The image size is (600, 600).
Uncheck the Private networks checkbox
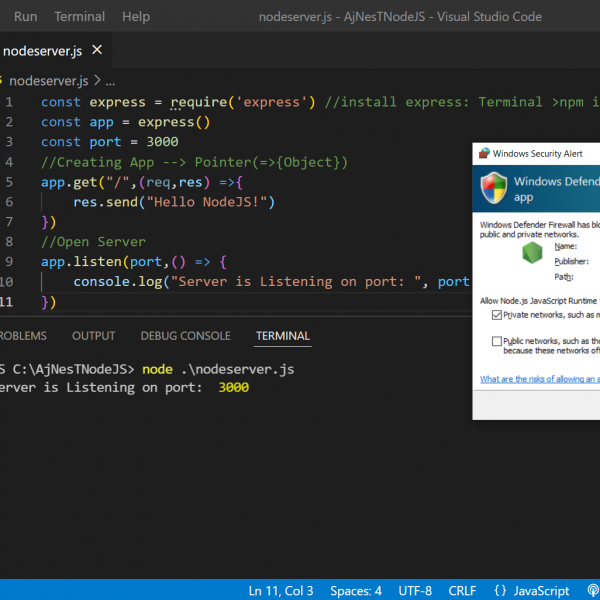[497, 315]
